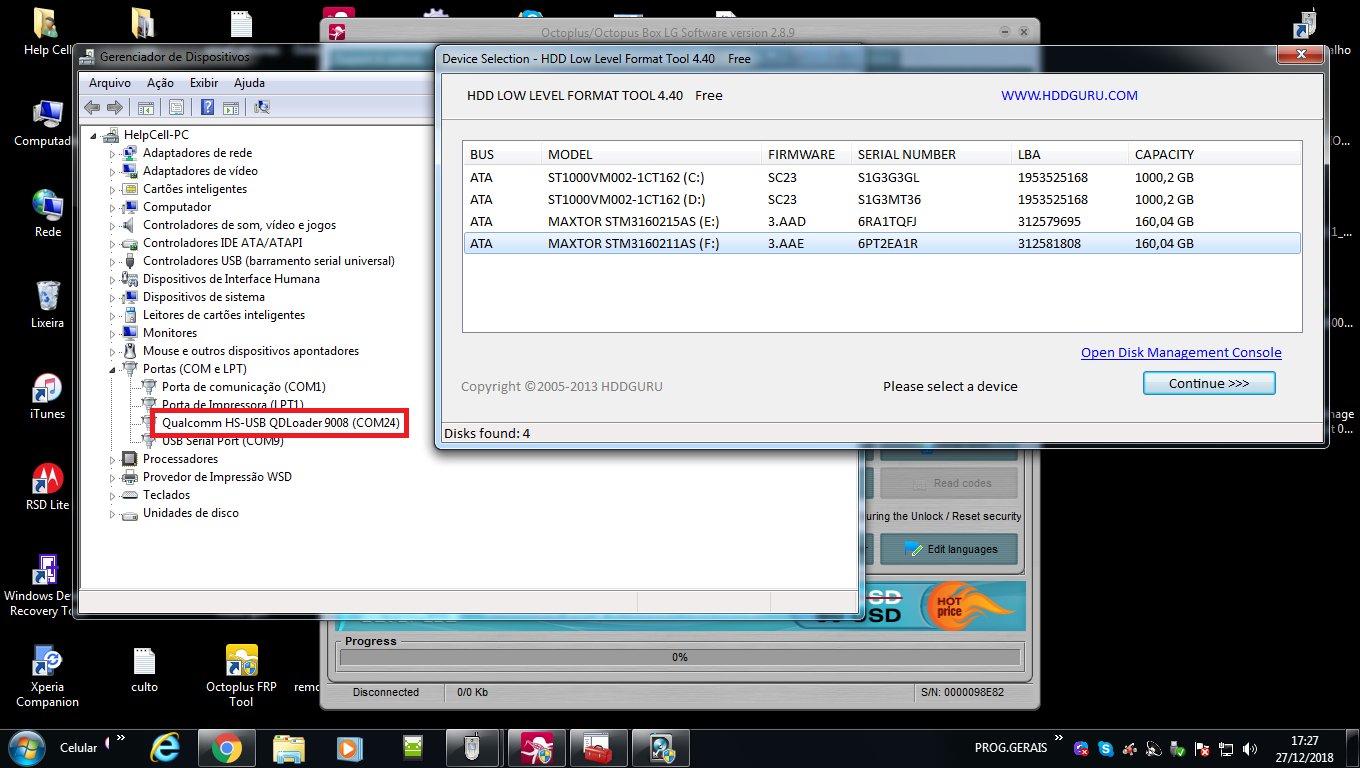This screenshot has height=768, width=1360.
Task: Expand the Processadores node
Action: point(113,459)
